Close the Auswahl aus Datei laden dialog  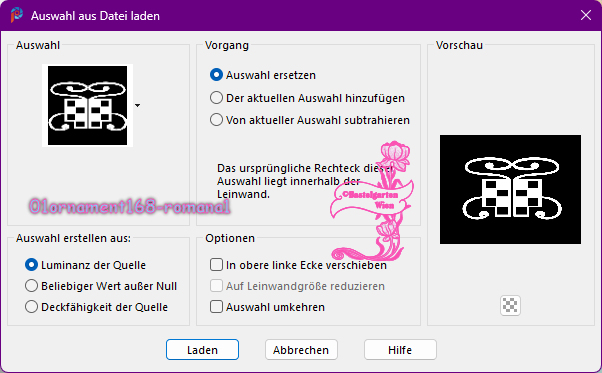coord(585,15)
